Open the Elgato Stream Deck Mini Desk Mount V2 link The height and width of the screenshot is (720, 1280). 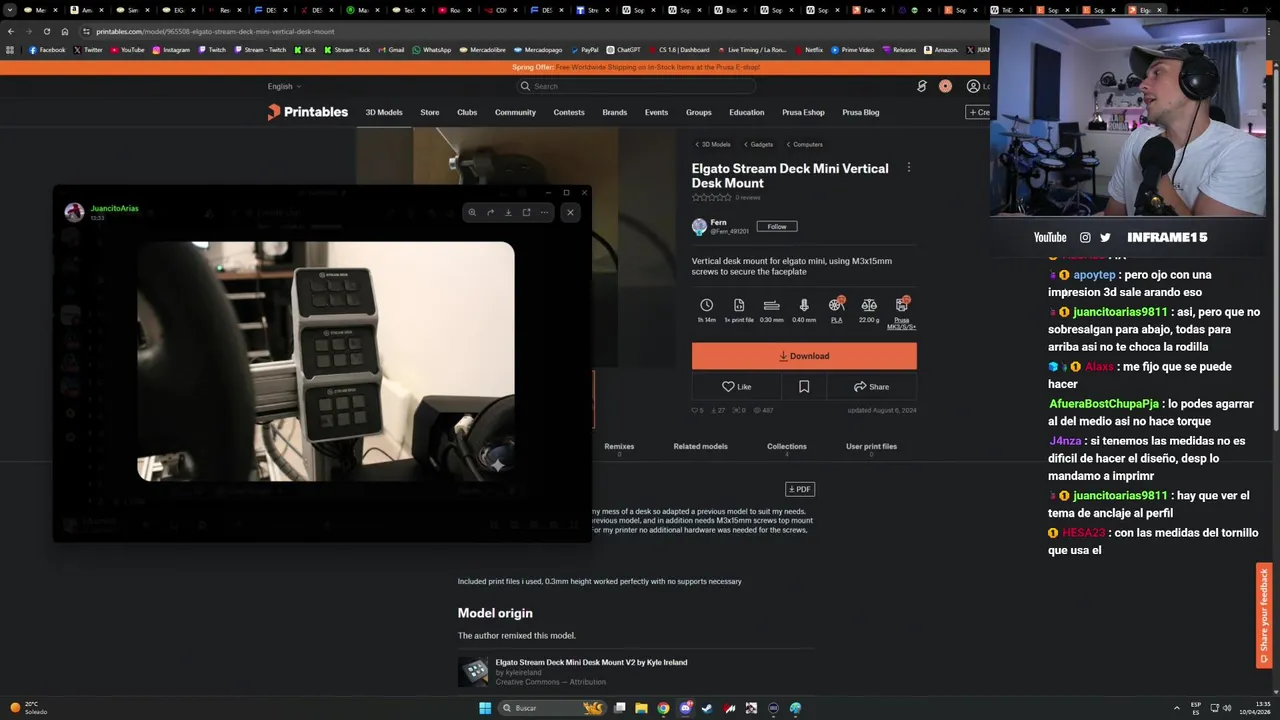click(591, 662)
